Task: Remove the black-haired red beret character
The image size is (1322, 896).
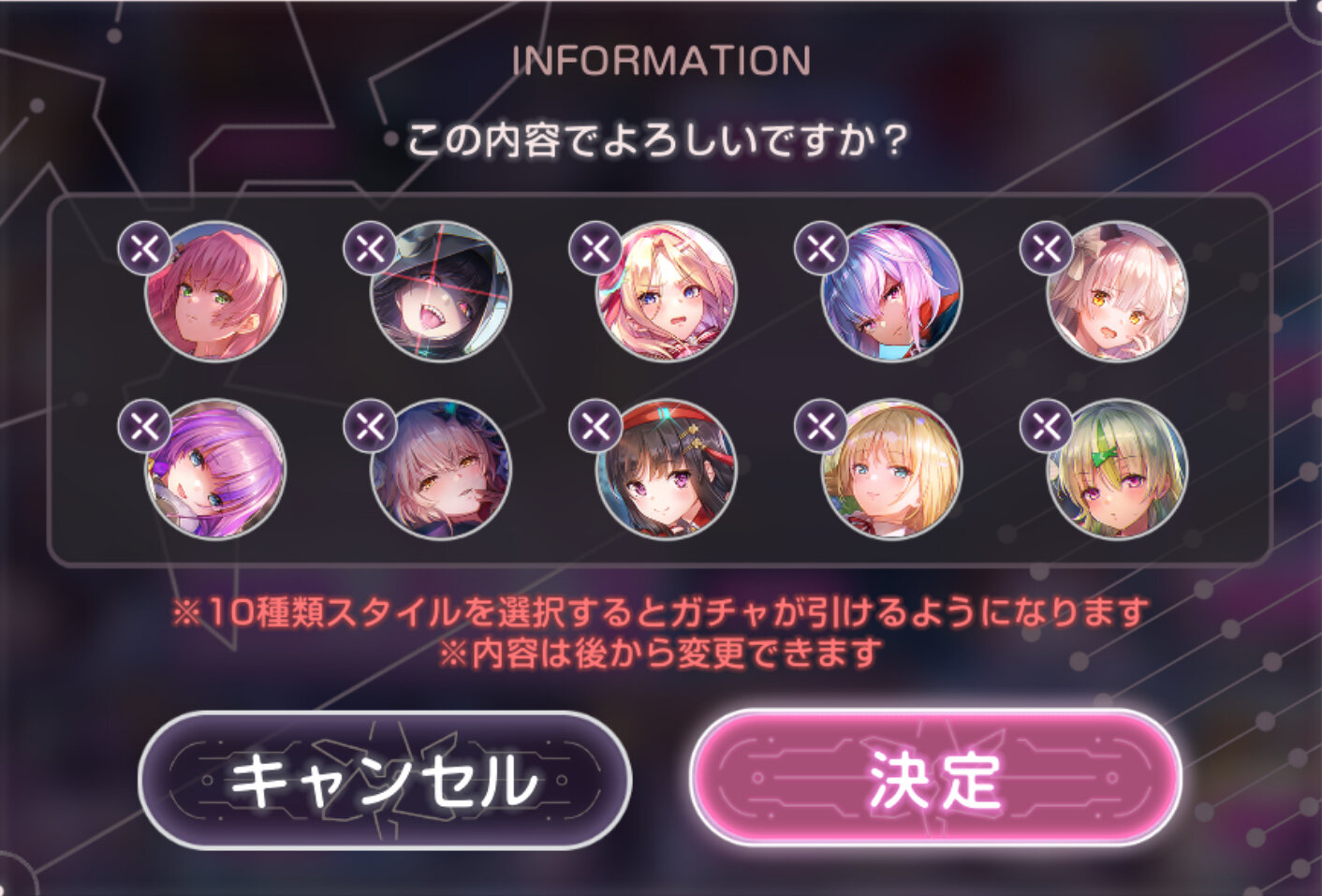Action: coord(595,426)
